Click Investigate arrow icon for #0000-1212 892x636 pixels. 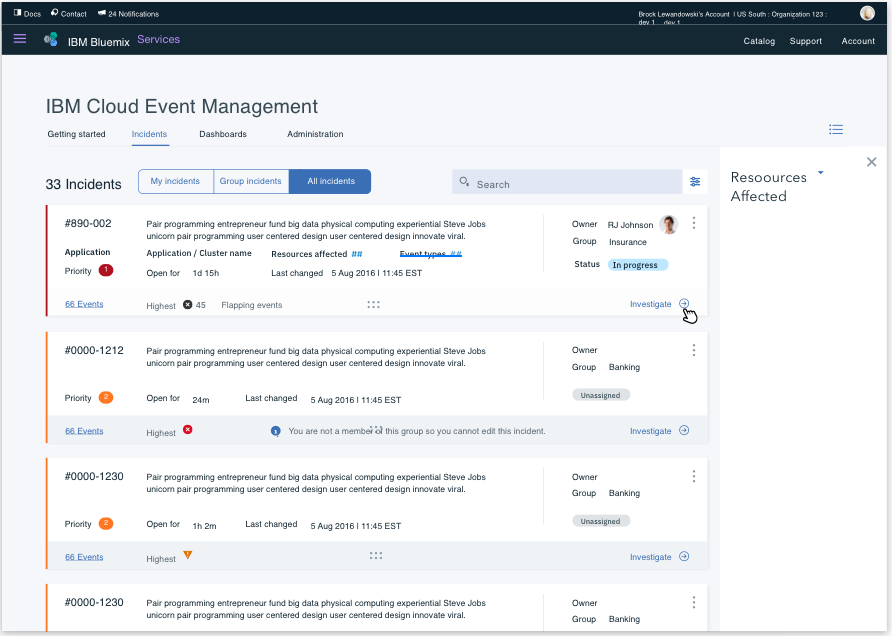coord(684,431)
